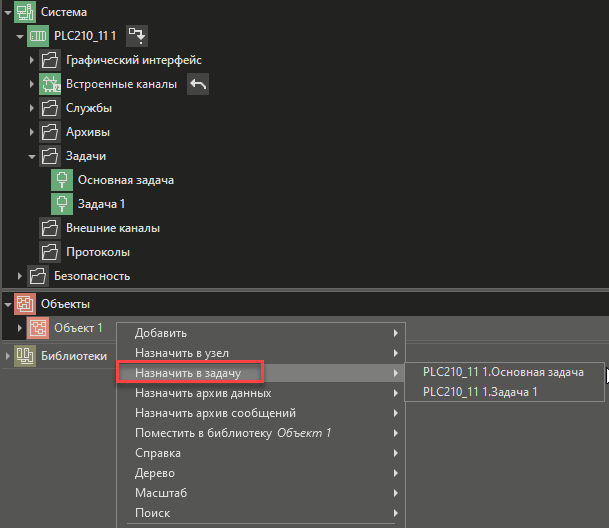609x528 pixels.
Task: Assign to PLC210_11 1.Основная задача
Action: pyautogui.click(x=504, y=372)
